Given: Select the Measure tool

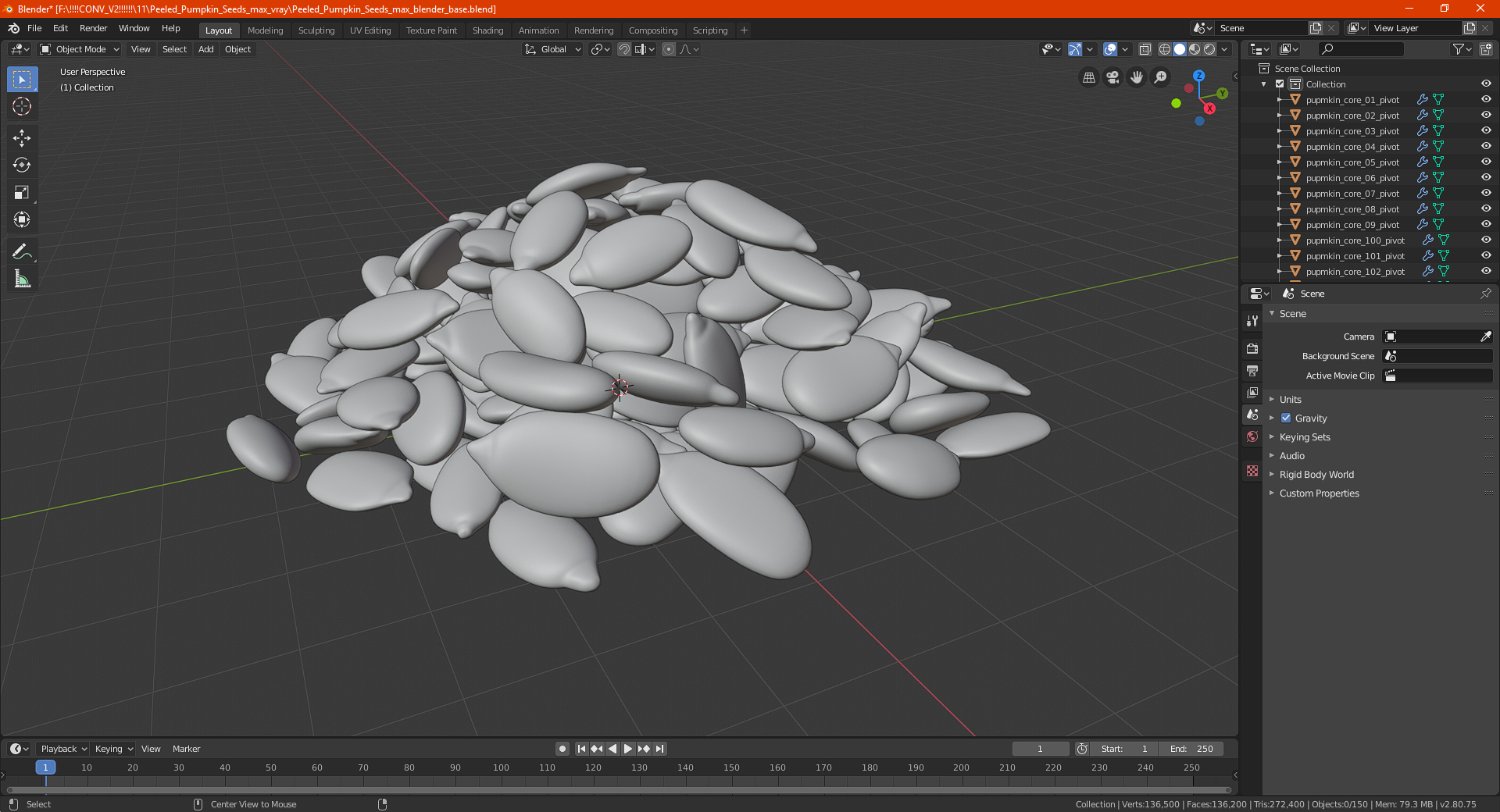Looking at the screenshot, I should 22,279.
